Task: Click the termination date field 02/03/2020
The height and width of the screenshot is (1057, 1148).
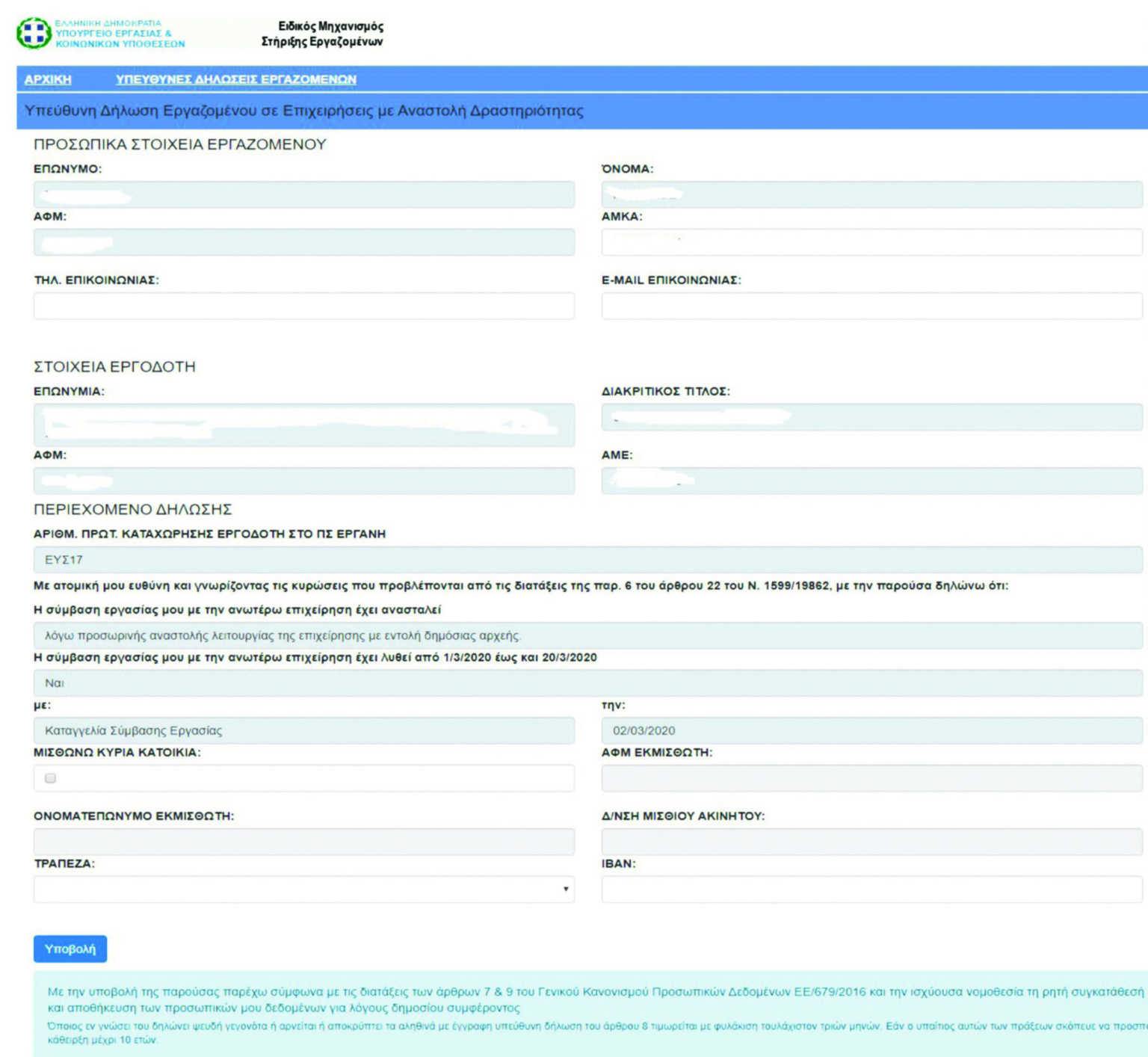Action: (x=871, y=730)
